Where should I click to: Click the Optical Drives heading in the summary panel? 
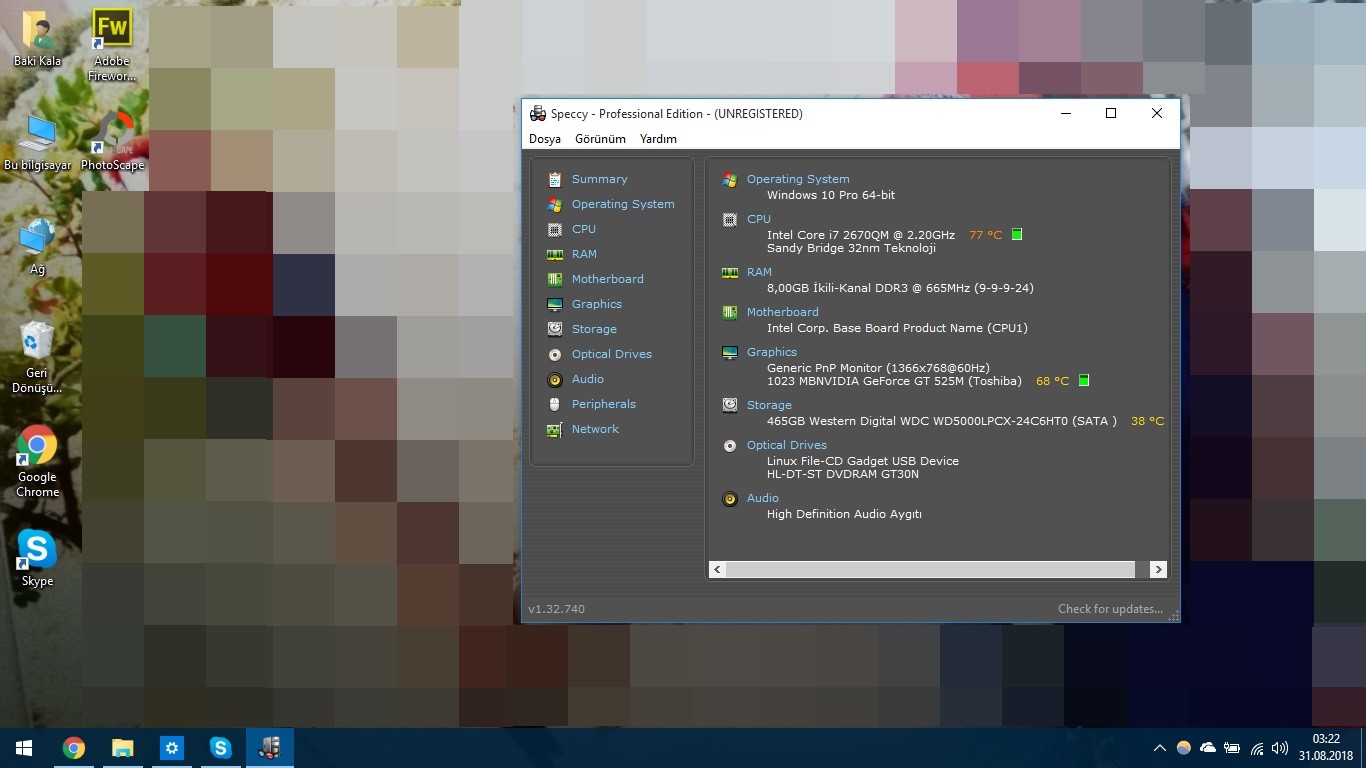787,445
